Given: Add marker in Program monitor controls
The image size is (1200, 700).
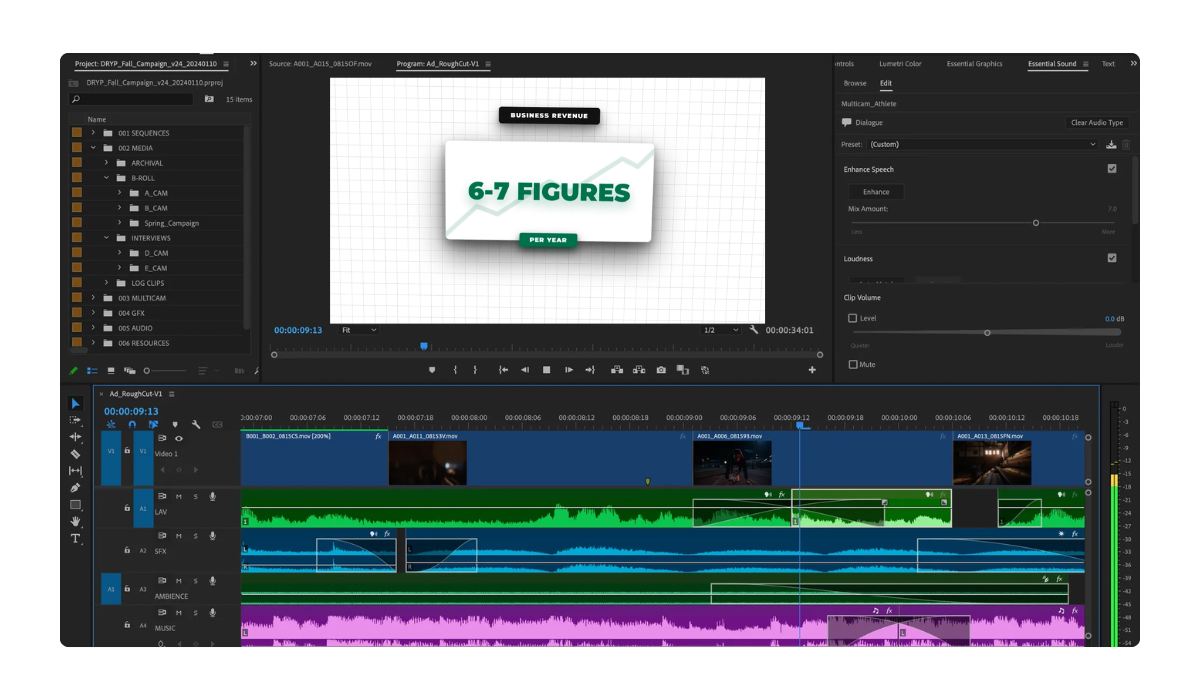Looking at the screenshot, I should coord(432,370).
